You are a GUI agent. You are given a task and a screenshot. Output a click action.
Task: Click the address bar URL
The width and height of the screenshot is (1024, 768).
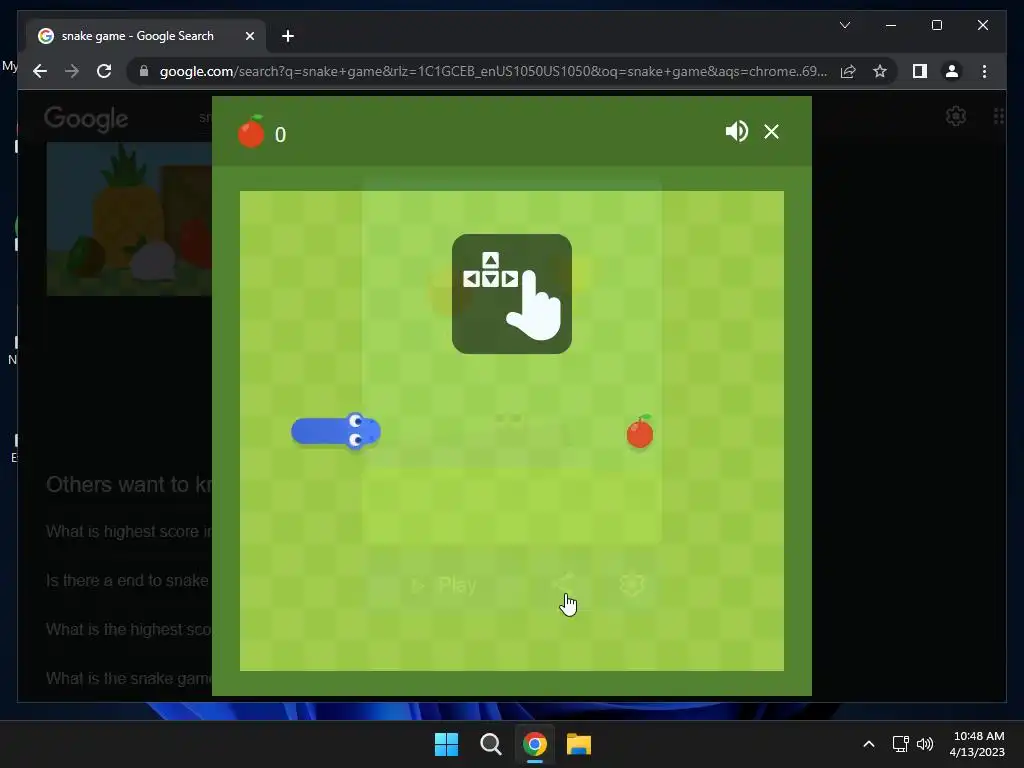(493, 71)
